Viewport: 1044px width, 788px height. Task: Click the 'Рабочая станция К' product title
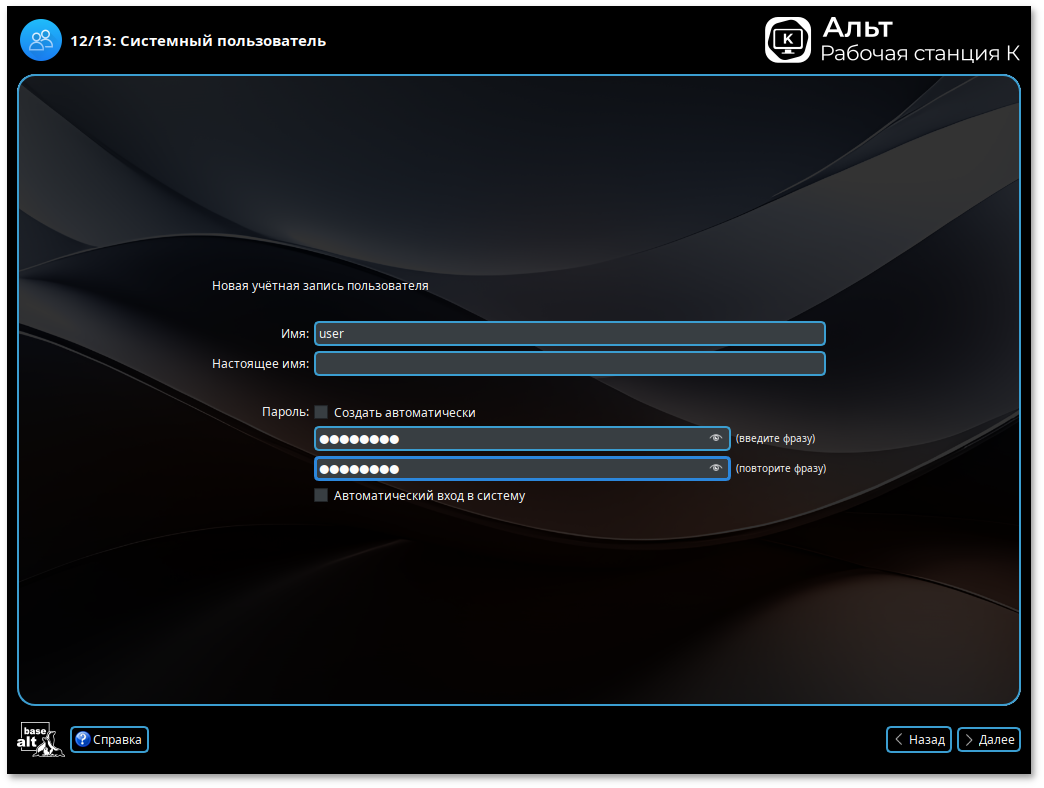(920, 53)
